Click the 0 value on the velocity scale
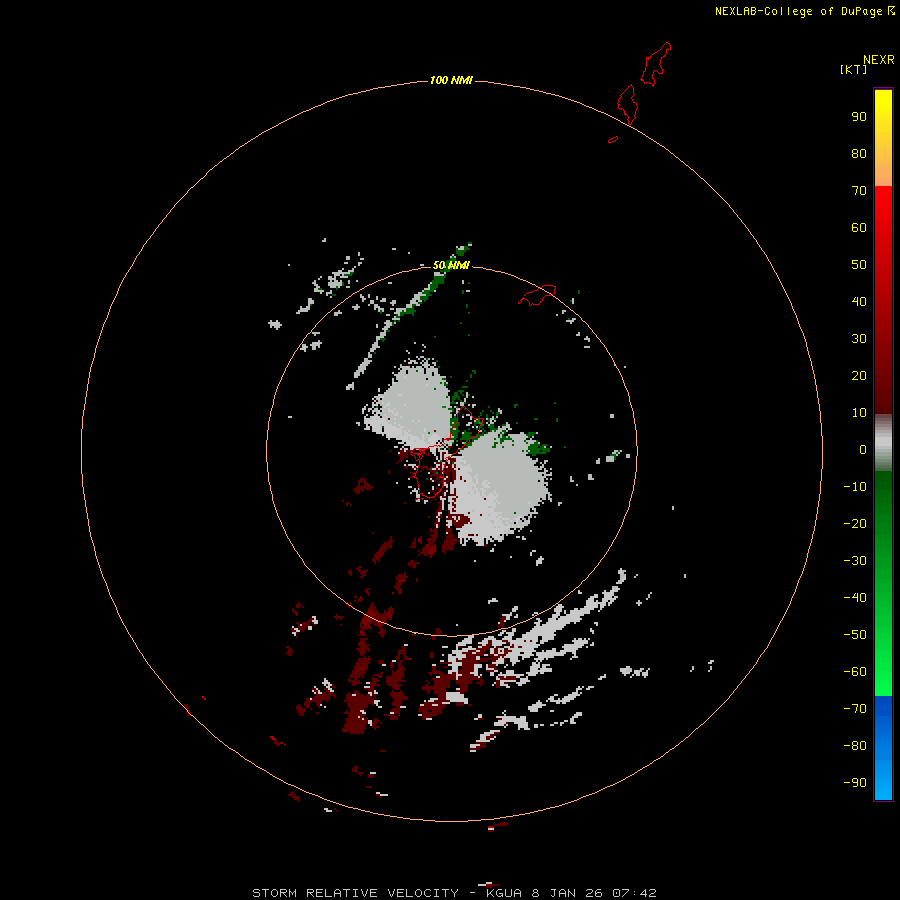This screenshot has width=900, height=900. click(863, 450)
